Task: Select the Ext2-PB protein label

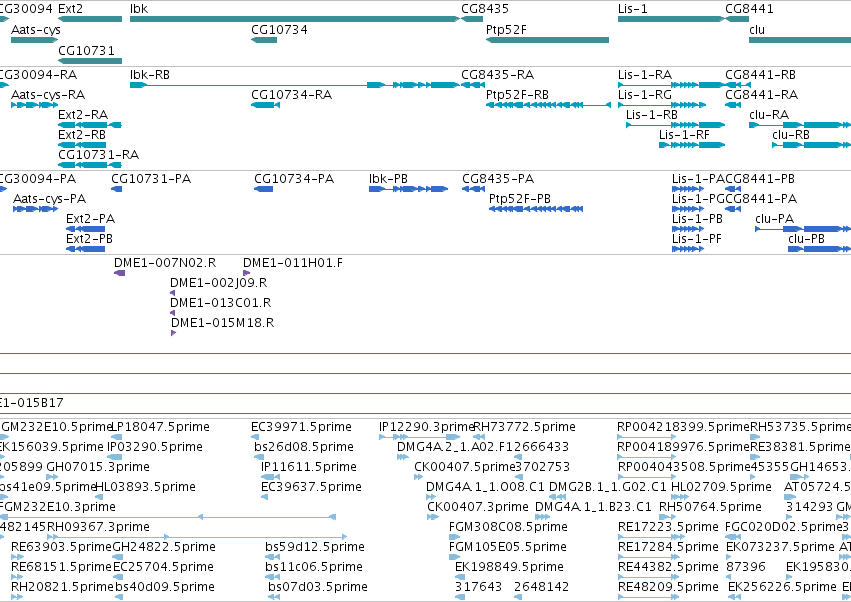Action: 89,239
